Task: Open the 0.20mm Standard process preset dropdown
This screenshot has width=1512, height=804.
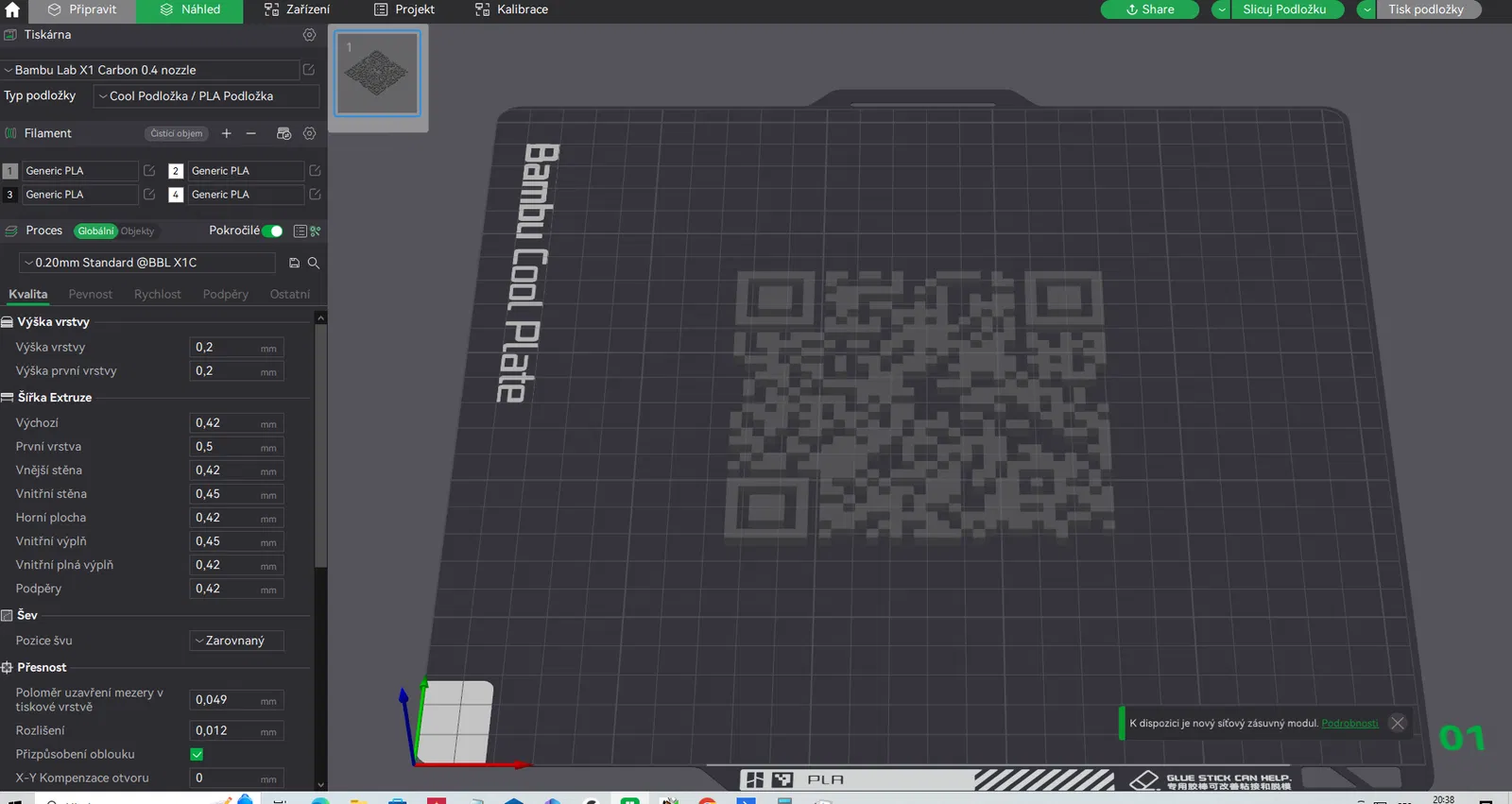Action: (147, 263)
